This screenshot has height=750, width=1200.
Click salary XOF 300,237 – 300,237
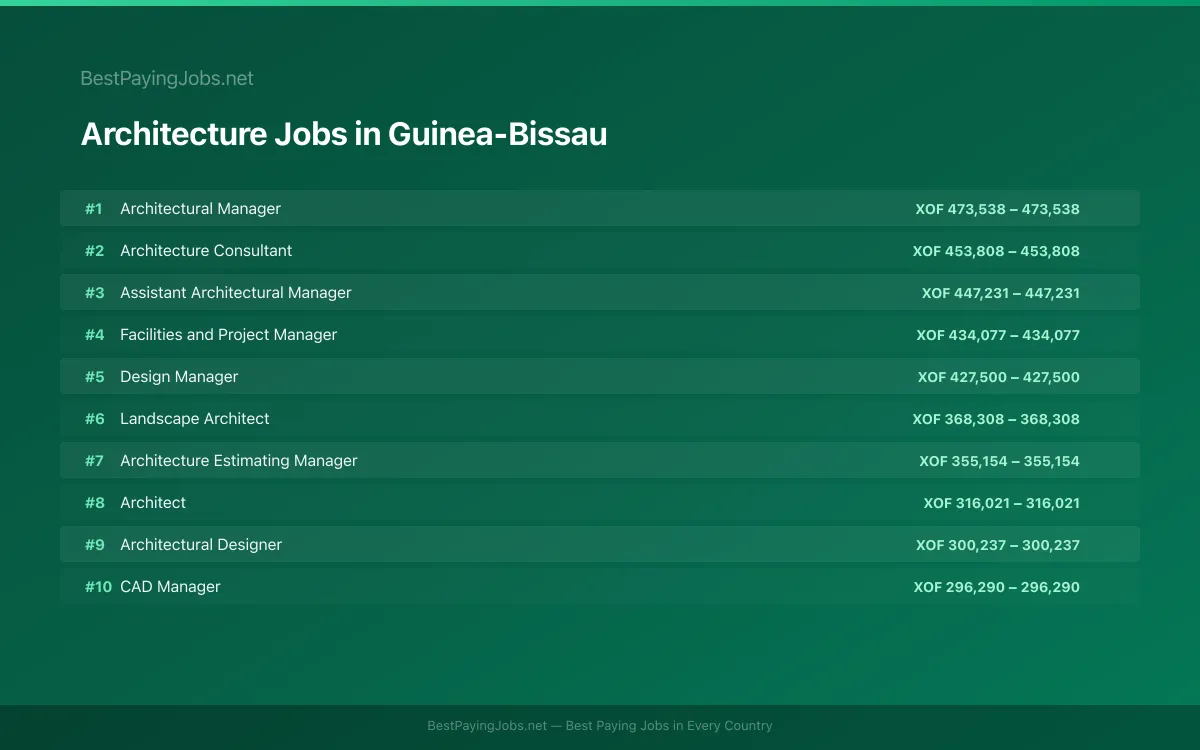click(998, 545)
